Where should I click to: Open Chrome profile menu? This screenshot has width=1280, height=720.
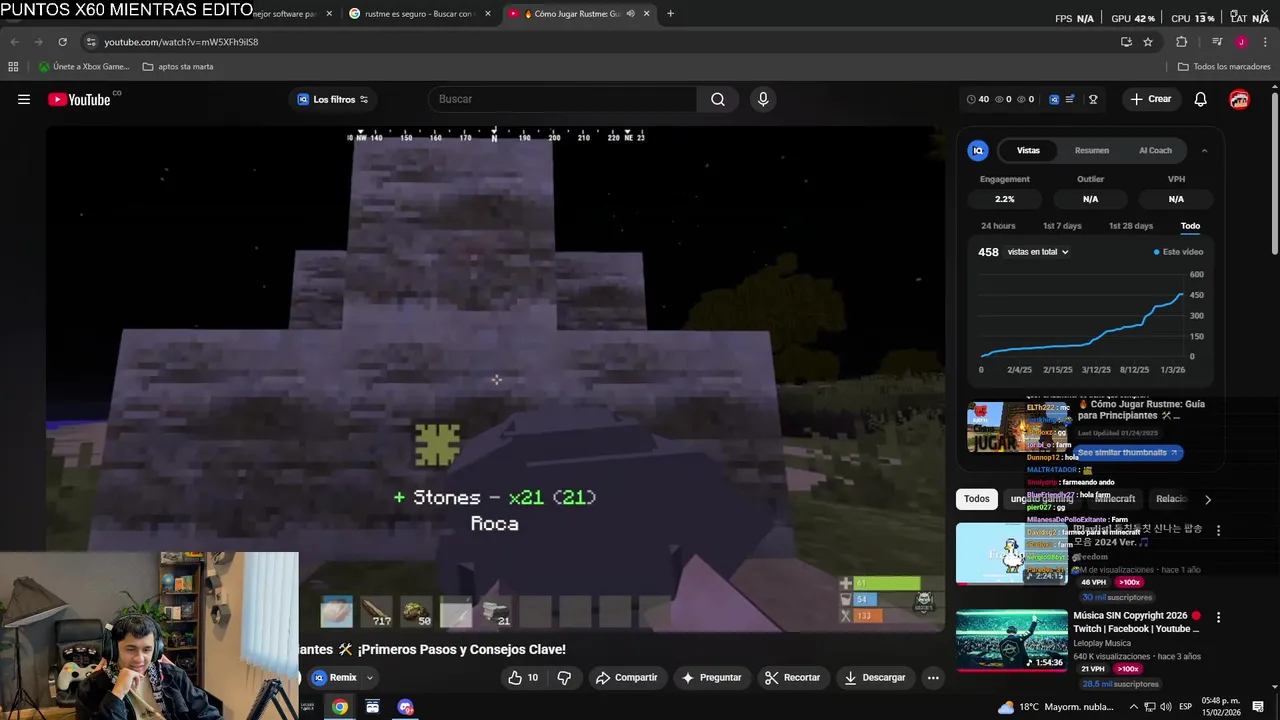[x=1241, y=42]
